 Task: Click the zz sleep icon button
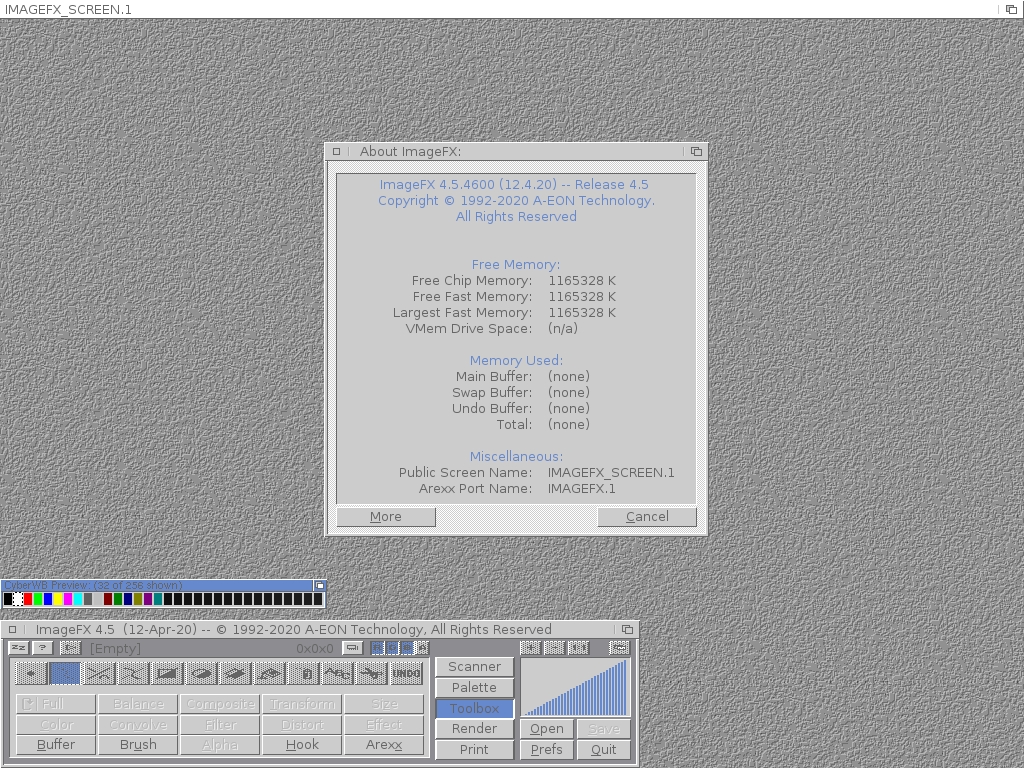point(18,648)
